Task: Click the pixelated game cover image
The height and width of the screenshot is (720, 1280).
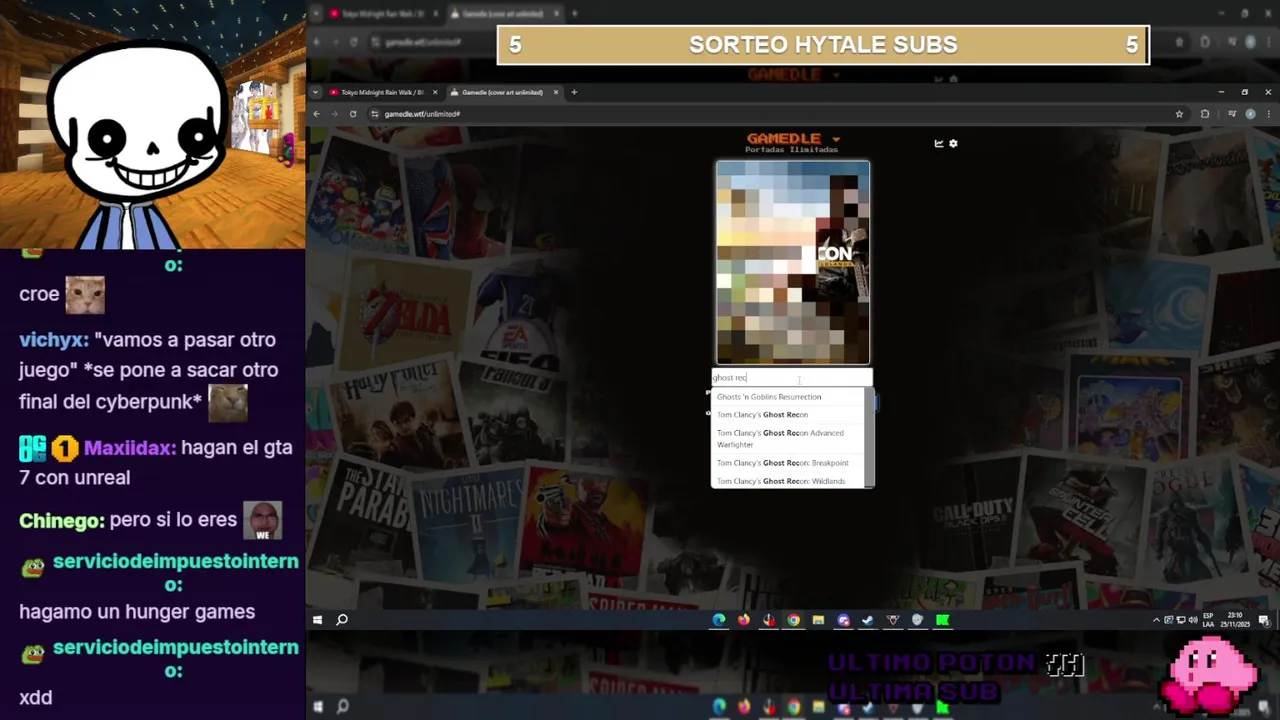Action: click(793, 262)
